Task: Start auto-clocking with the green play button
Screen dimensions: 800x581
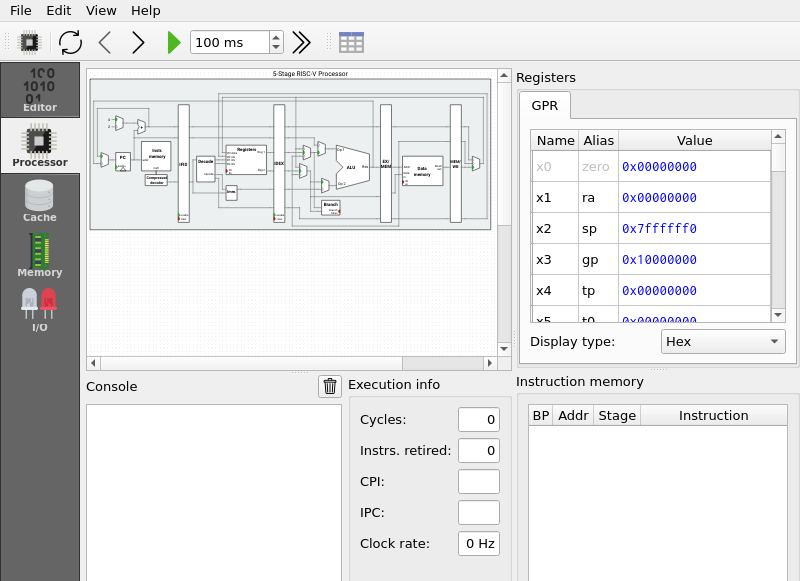Action: point(173,42)
